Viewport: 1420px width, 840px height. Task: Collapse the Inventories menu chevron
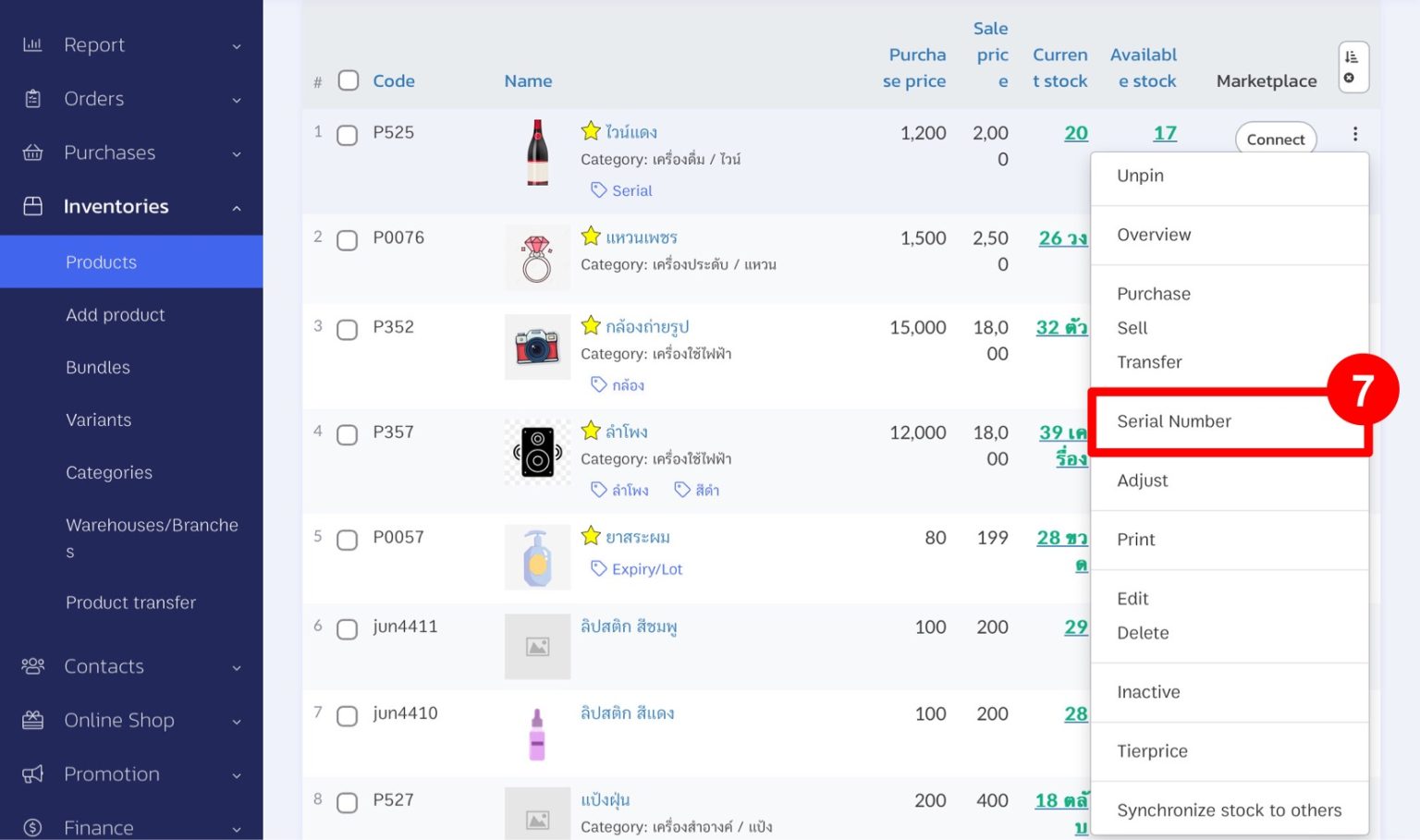237,208
